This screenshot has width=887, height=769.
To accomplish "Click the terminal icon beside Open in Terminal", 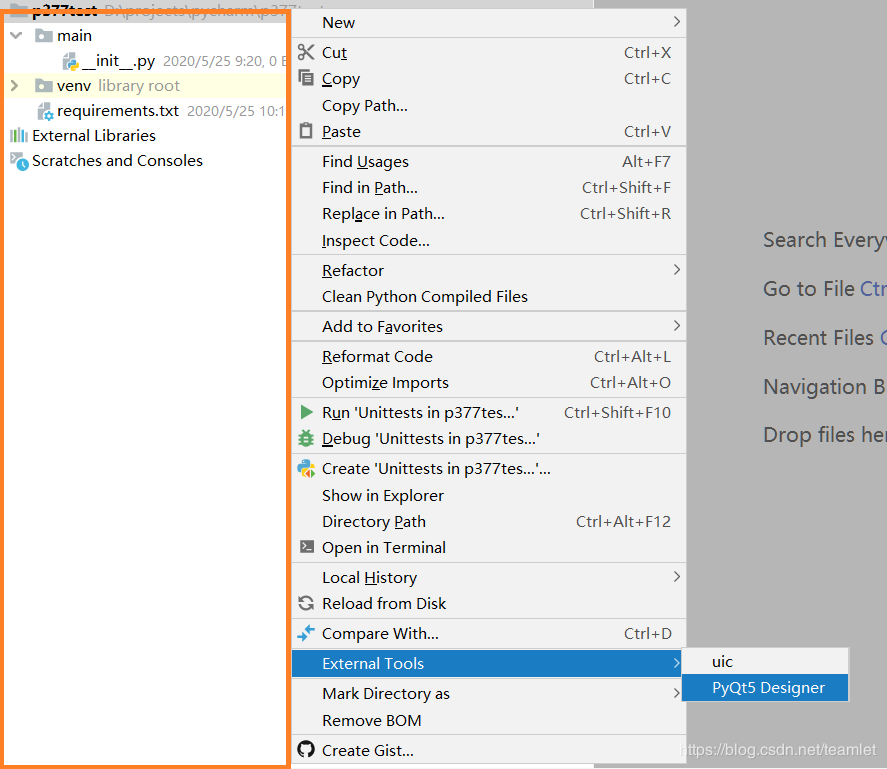I will tap(307, 547).
